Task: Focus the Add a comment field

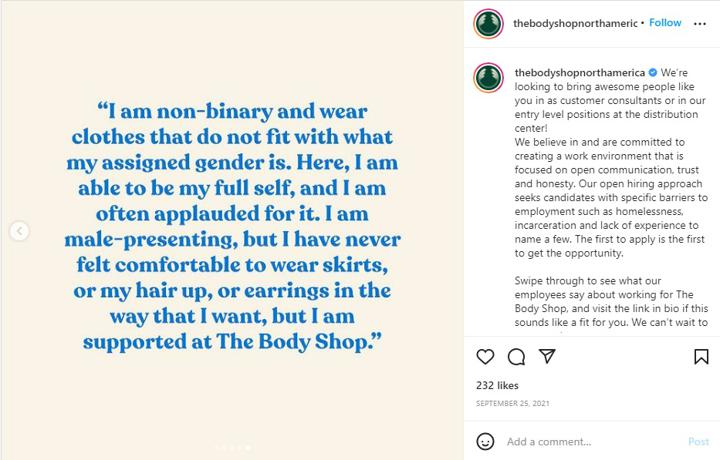Action: (592, 442)
